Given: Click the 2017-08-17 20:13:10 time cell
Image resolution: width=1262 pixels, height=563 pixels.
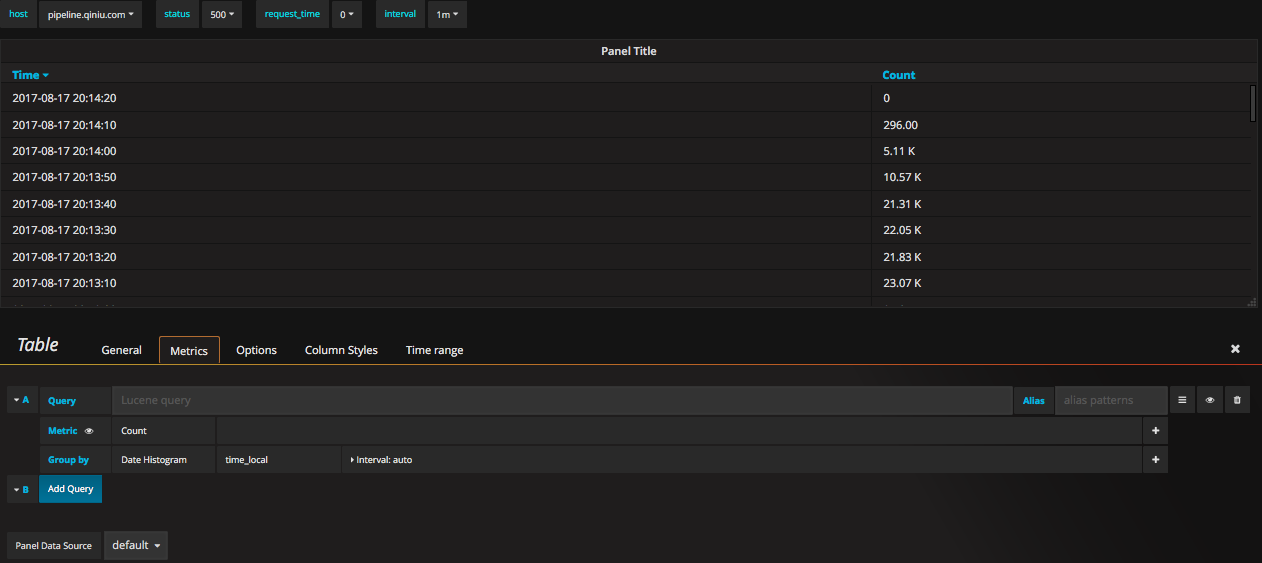Looking at the screenshot, I should point(64,283).
